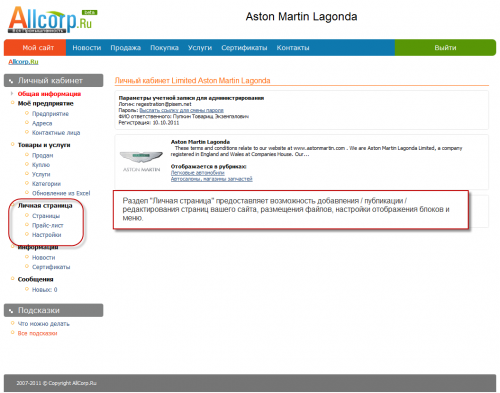The image size is (500, 393).
Task: Open Легковые автомобили category link
Action: pyautogui.click(x=198, y=173)
